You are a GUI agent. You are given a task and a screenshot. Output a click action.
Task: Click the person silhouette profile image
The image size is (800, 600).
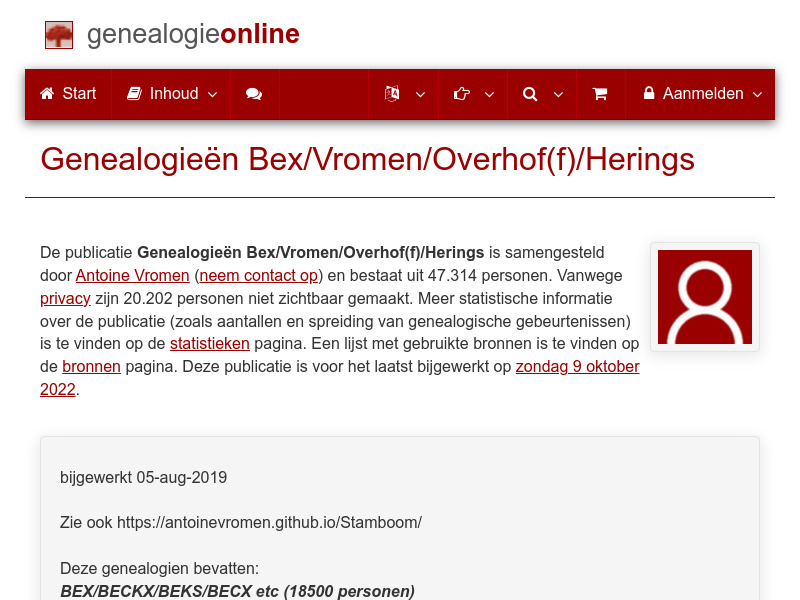(704, 296)
